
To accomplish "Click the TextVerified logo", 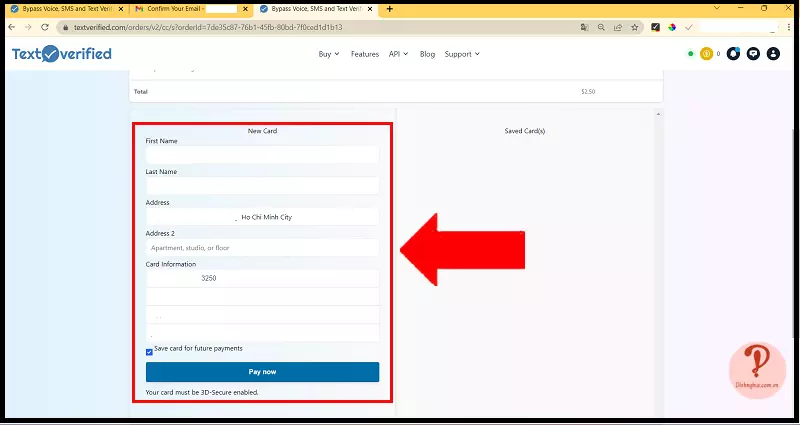I will [x=62, y=54].
